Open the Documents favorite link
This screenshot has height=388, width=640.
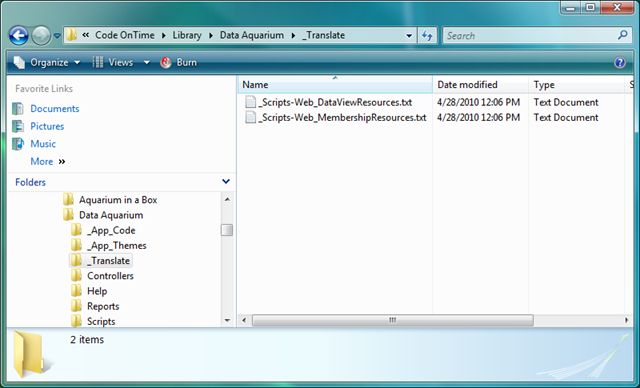(55, 109)
